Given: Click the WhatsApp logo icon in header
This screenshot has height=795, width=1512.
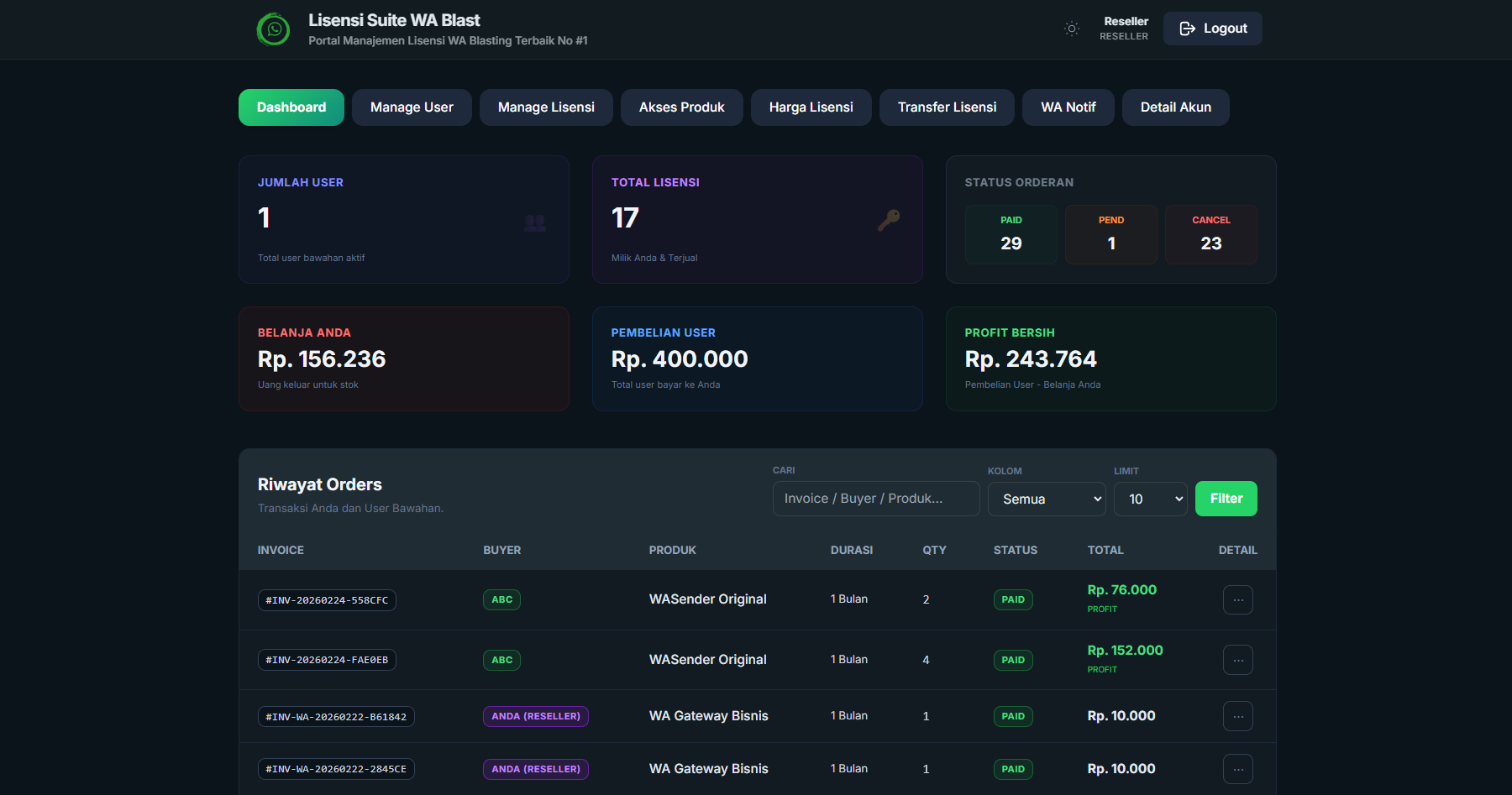Looking at the screenshot, I should [273, 29].
